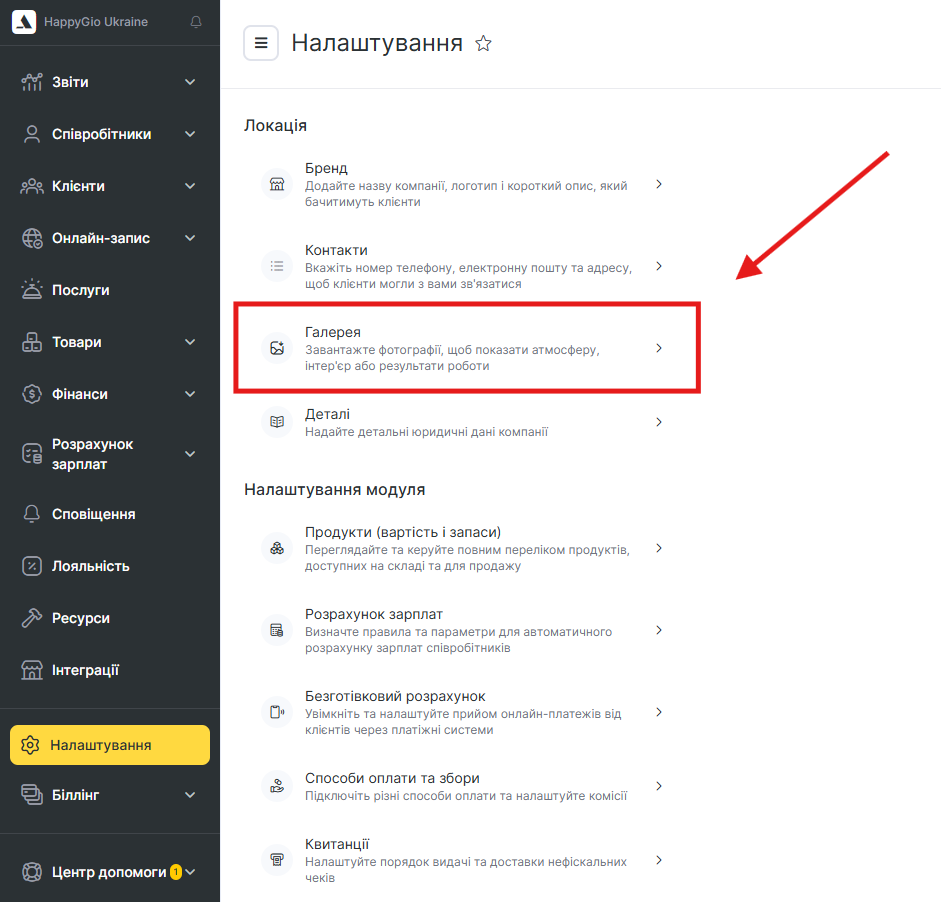Screen dimensions: 941x902
Task: Click the Галерея image icon
Action: (276, 348)
